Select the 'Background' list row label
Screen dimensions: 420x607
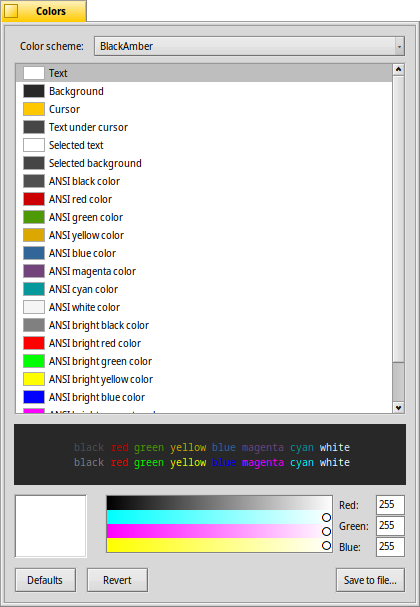tap(76, 91)
